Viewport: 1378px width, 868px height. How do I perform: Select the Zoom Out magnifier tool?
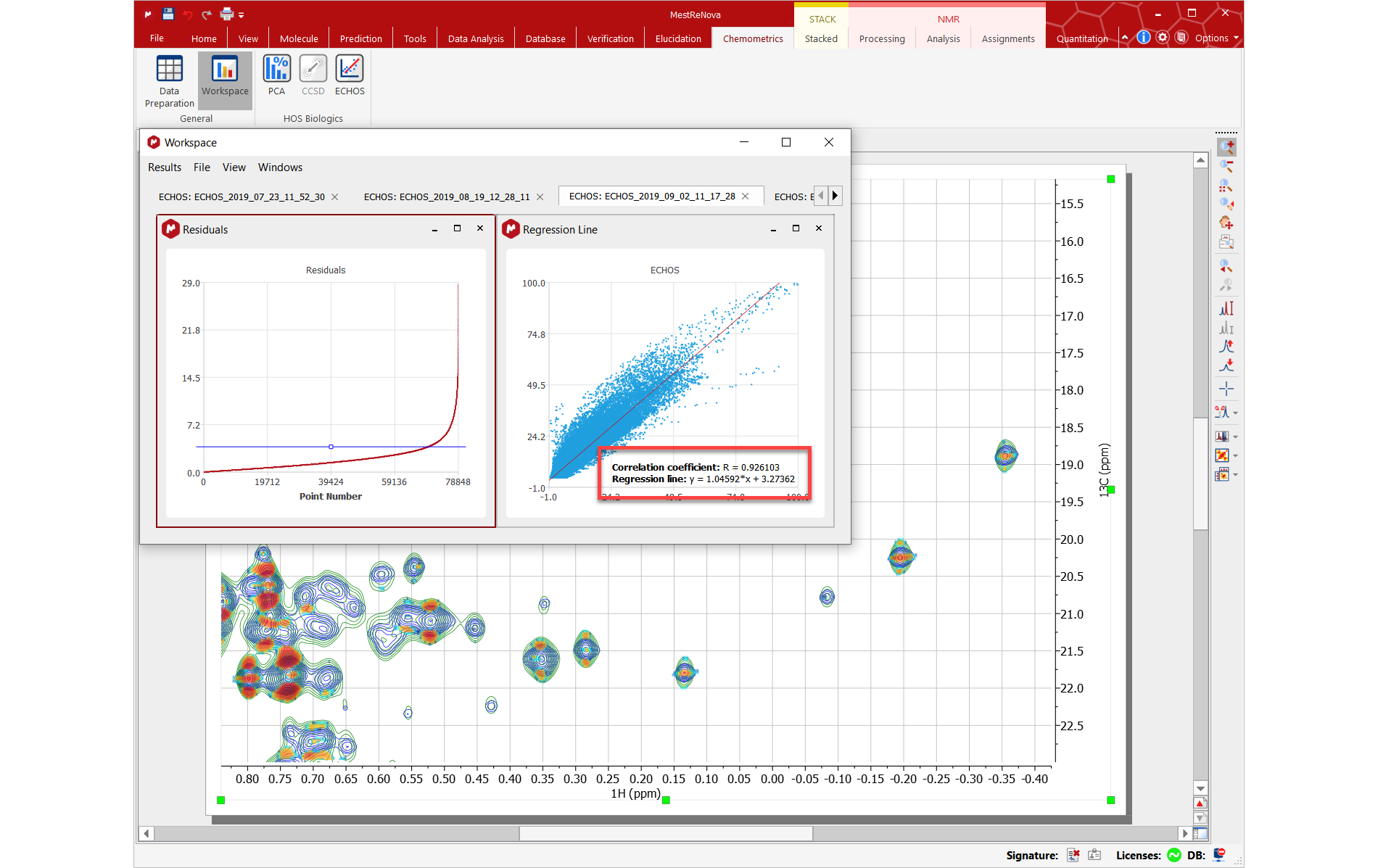[x=1226, y=166]
